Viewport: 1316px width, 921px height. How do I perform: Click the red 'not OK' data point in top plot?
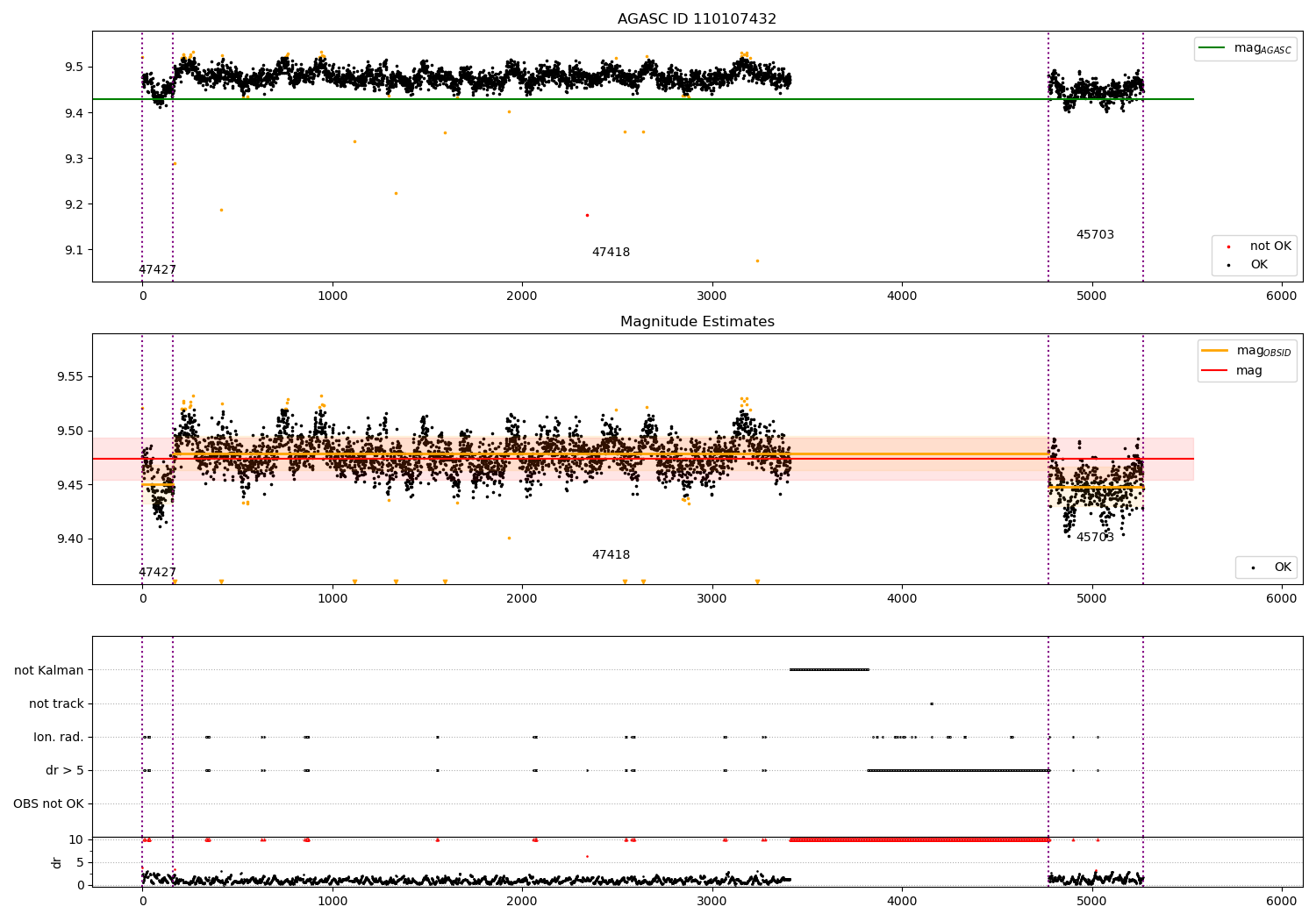pos(587,215)
